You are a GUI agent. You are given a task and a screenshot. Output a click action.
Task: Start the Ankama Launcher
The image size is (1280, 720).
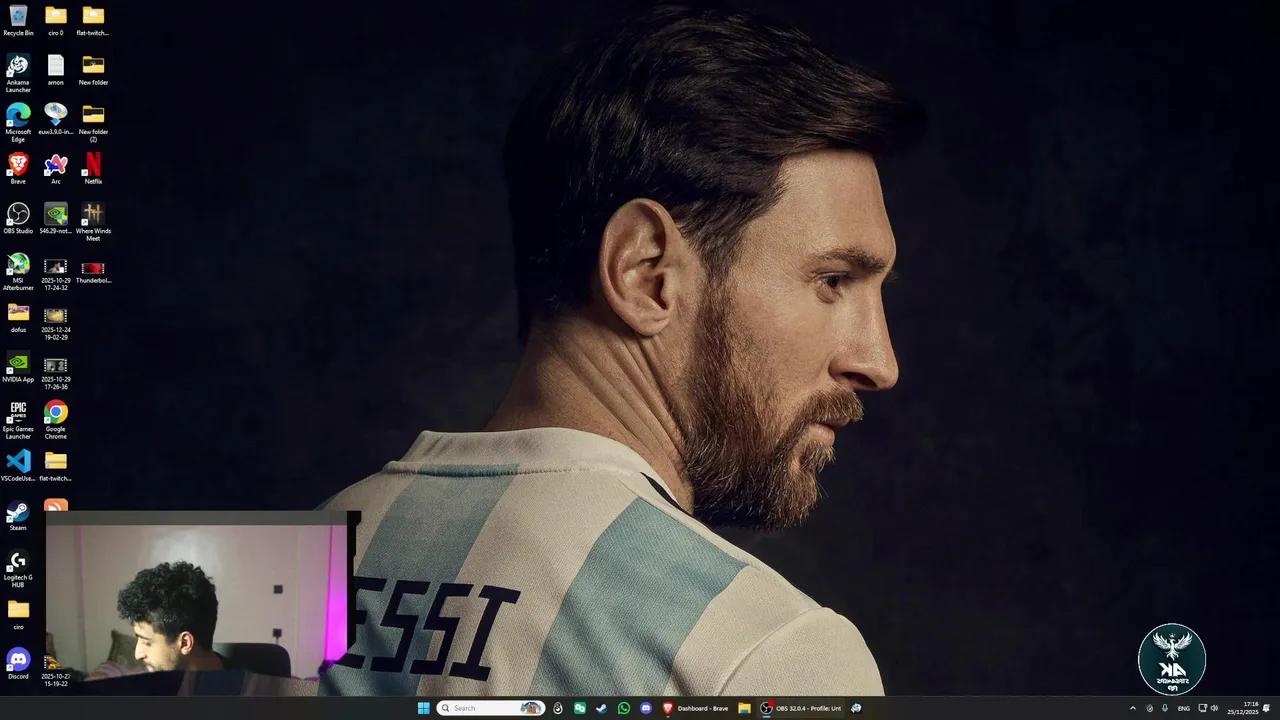point(18,65)
